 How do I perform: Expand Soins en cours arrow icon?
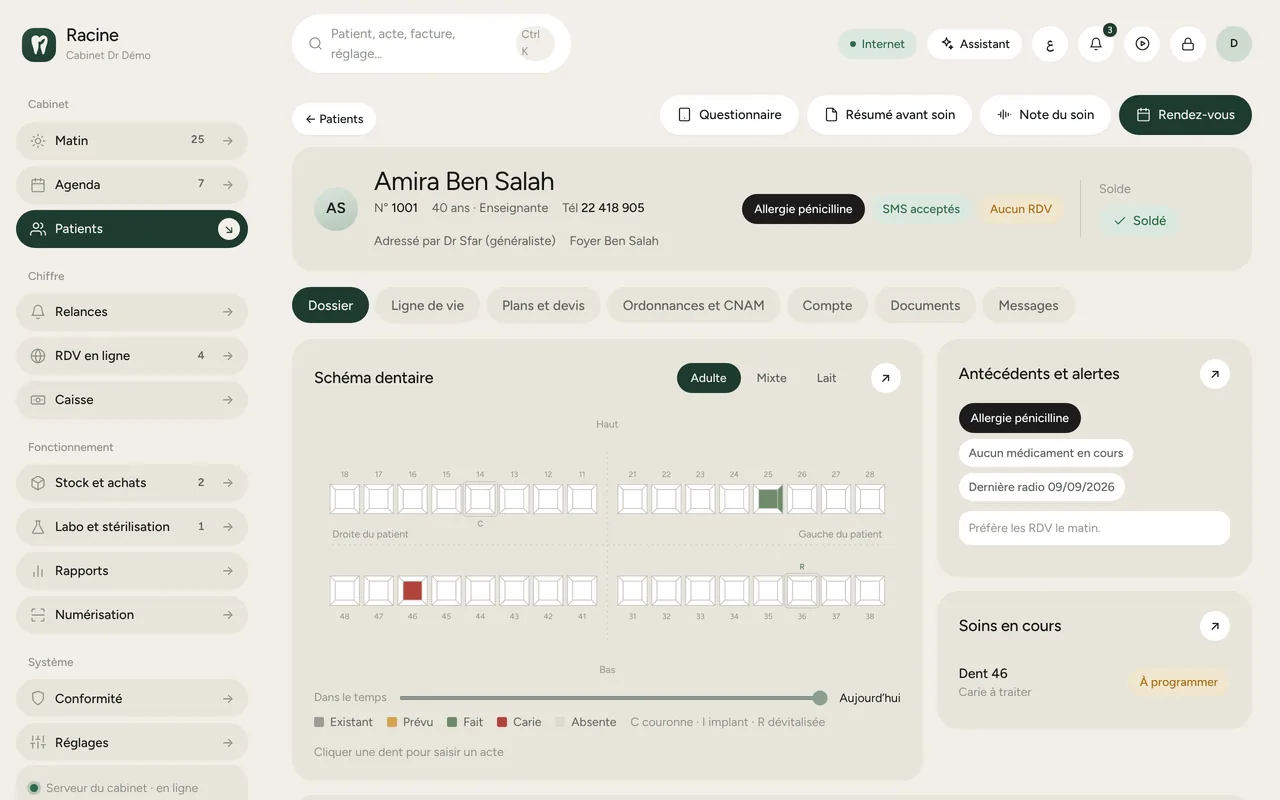pos(1215,626)
